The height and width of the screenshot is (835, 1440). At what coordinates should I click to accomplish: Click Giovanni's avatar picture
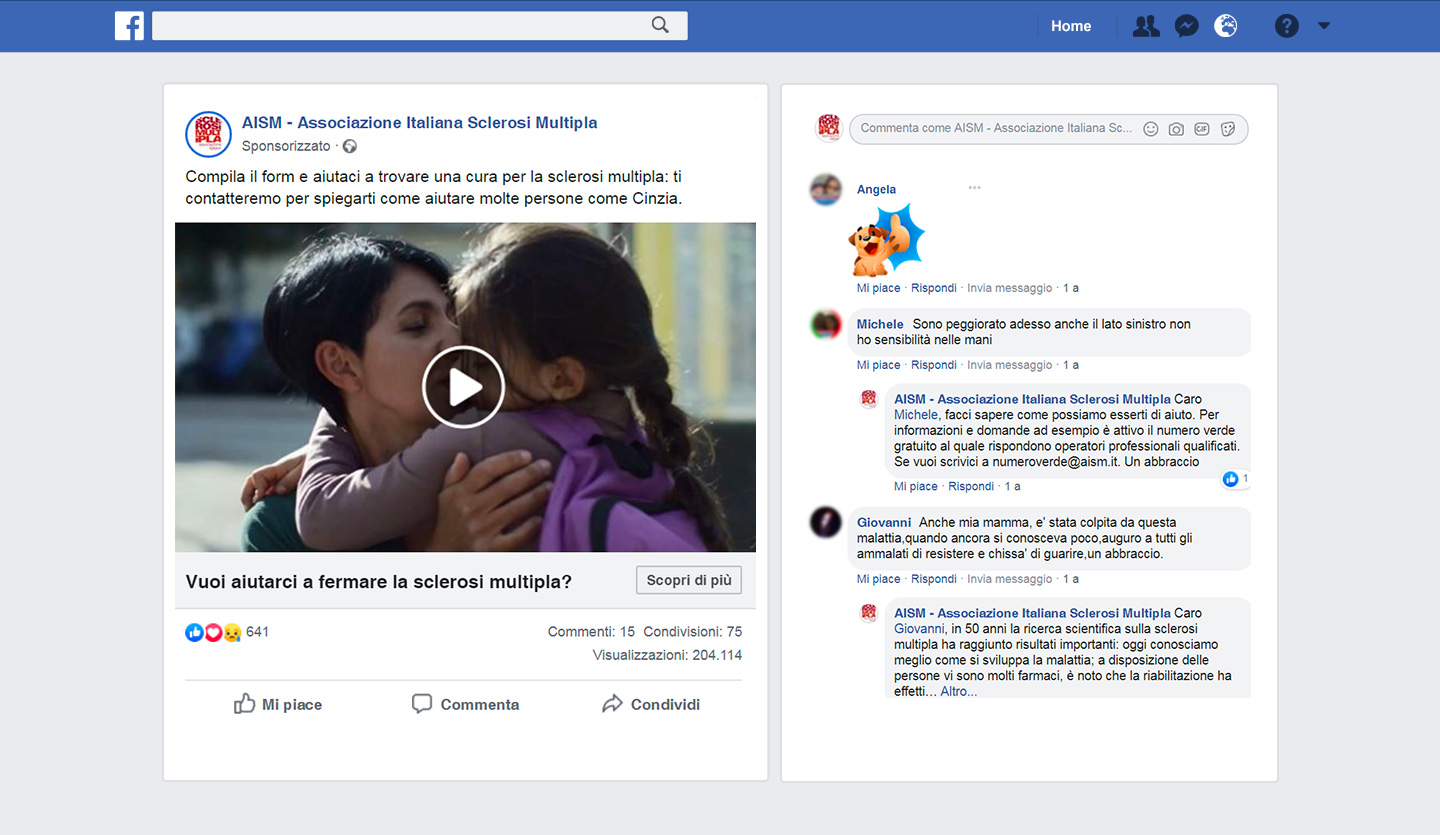coord(826,523)
